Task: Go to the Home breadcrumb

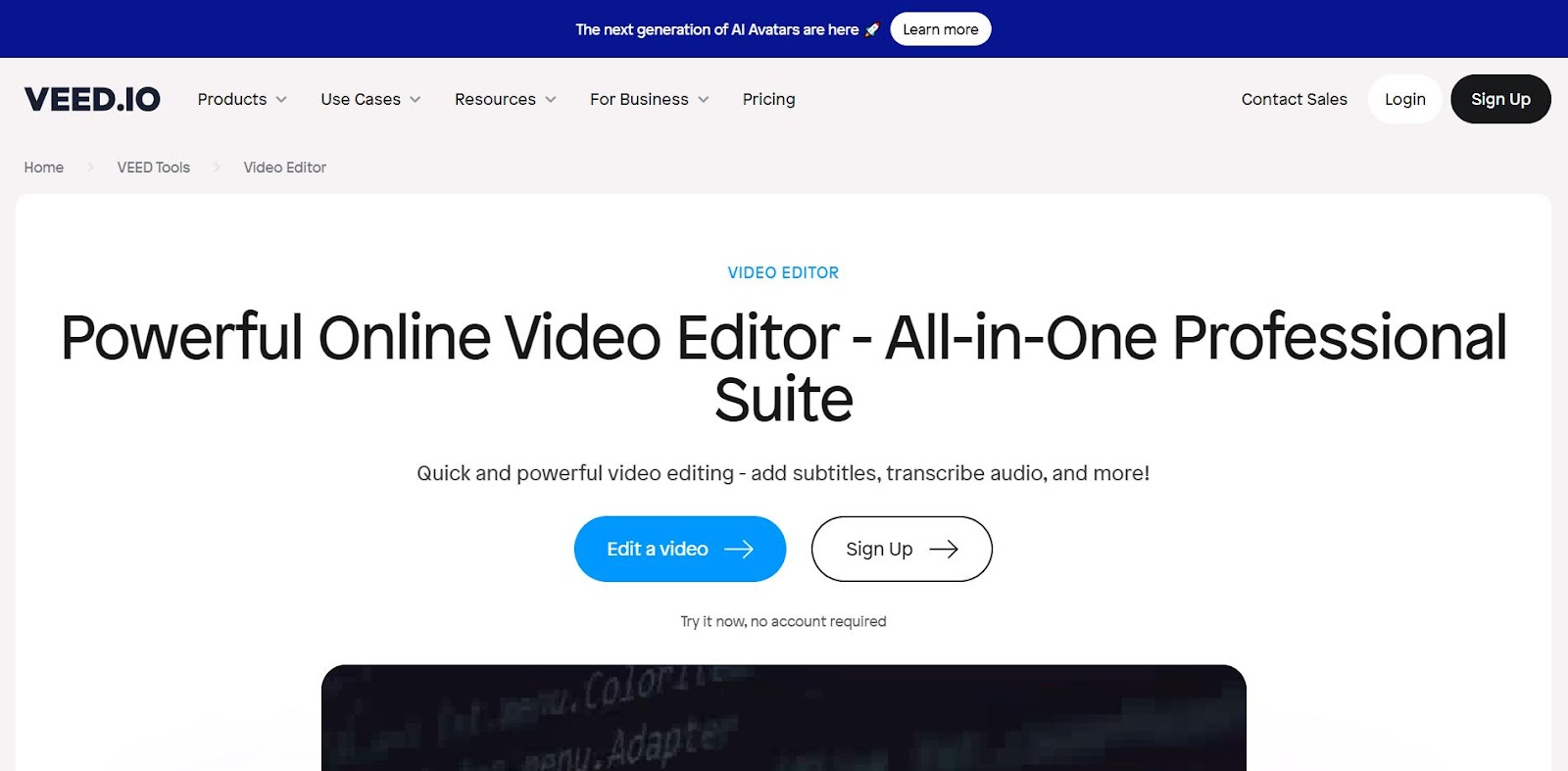Action: click(x=44, y=168)
